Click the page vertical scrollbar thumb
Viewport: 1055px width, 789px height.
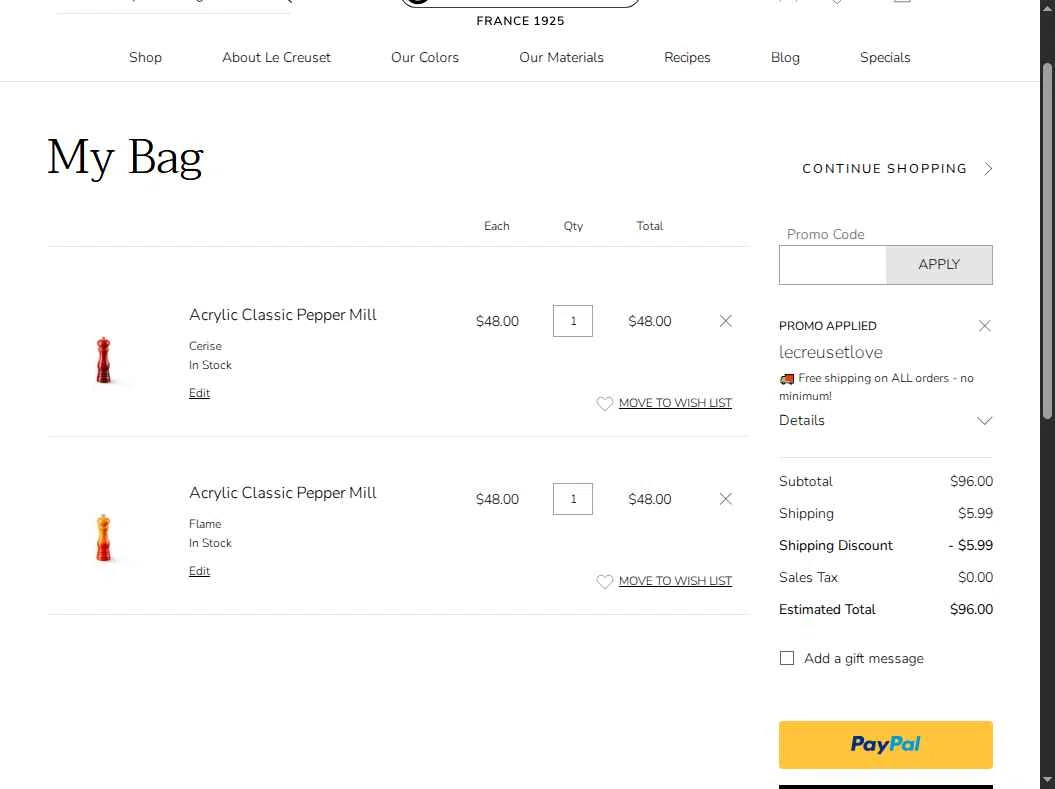[1047, 241]
